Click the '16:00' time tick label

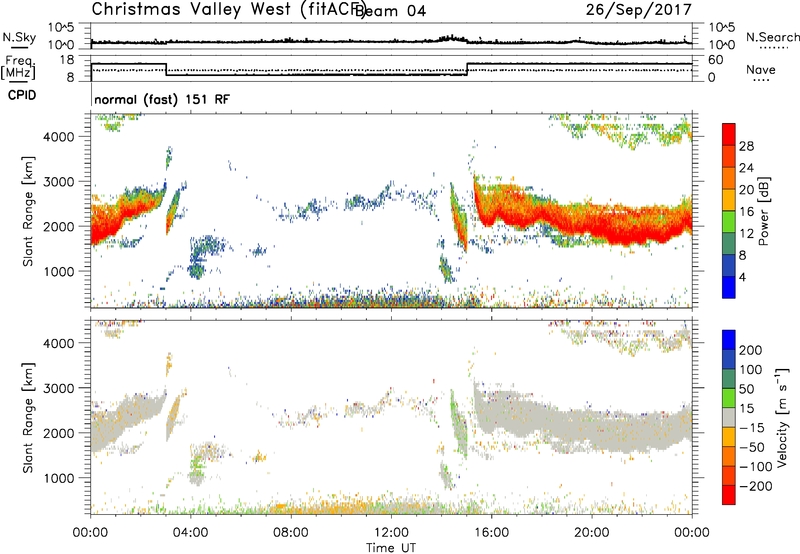[491, 533]
